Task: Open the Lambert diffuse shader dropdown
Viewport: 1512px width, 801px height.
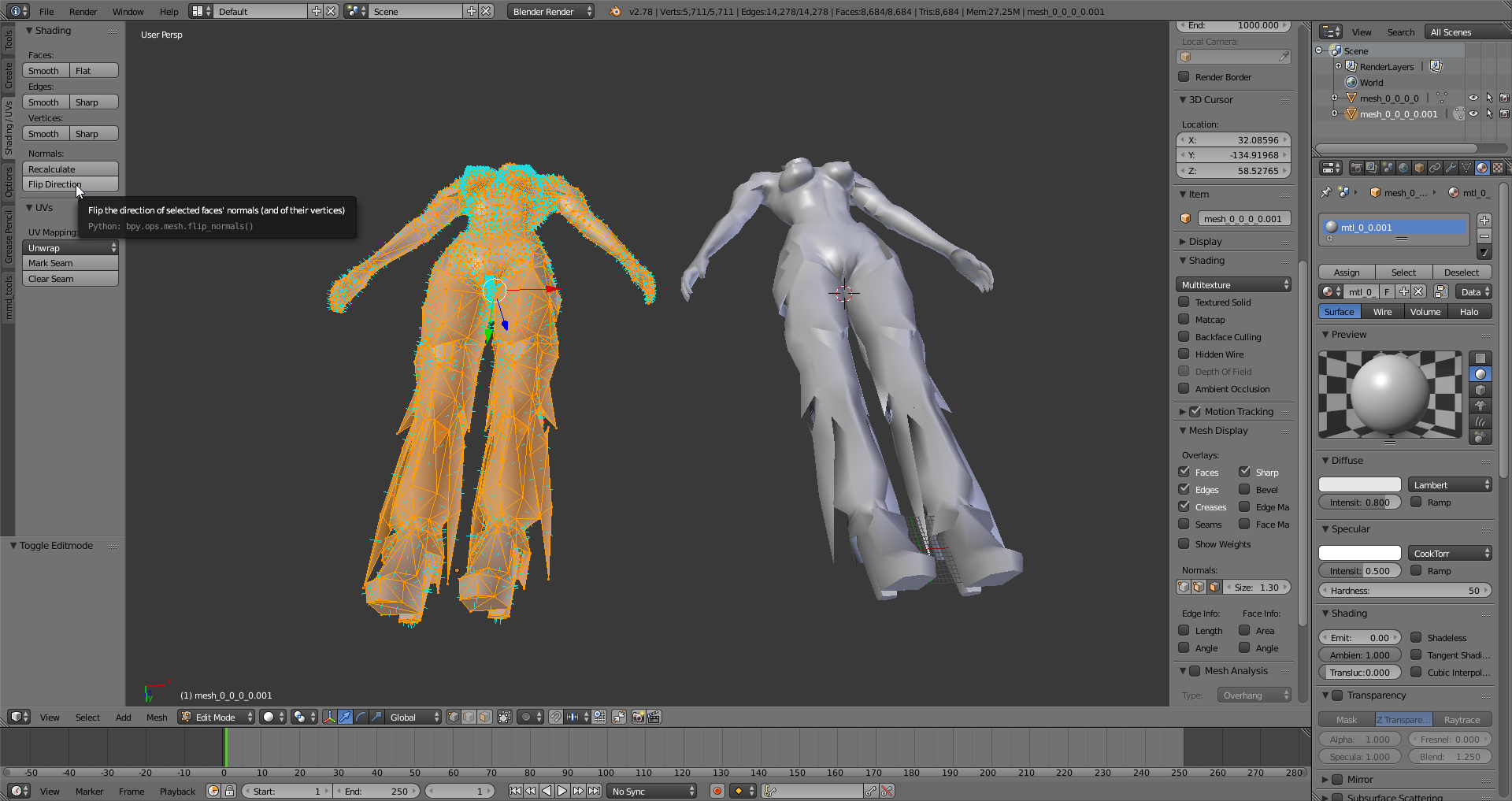Action: [x=1450, y=485]
